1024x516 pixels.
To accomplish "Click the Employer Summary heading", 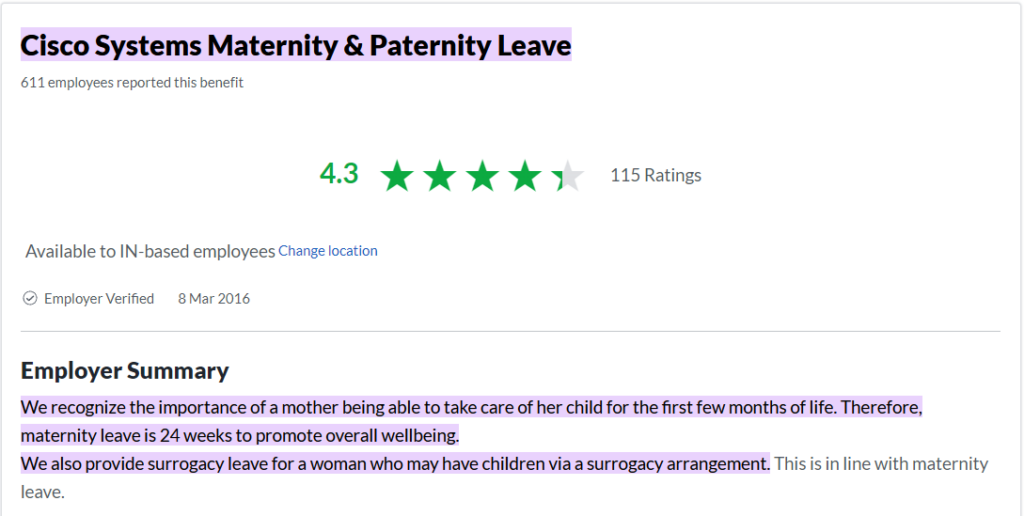I will coord(125,371).
